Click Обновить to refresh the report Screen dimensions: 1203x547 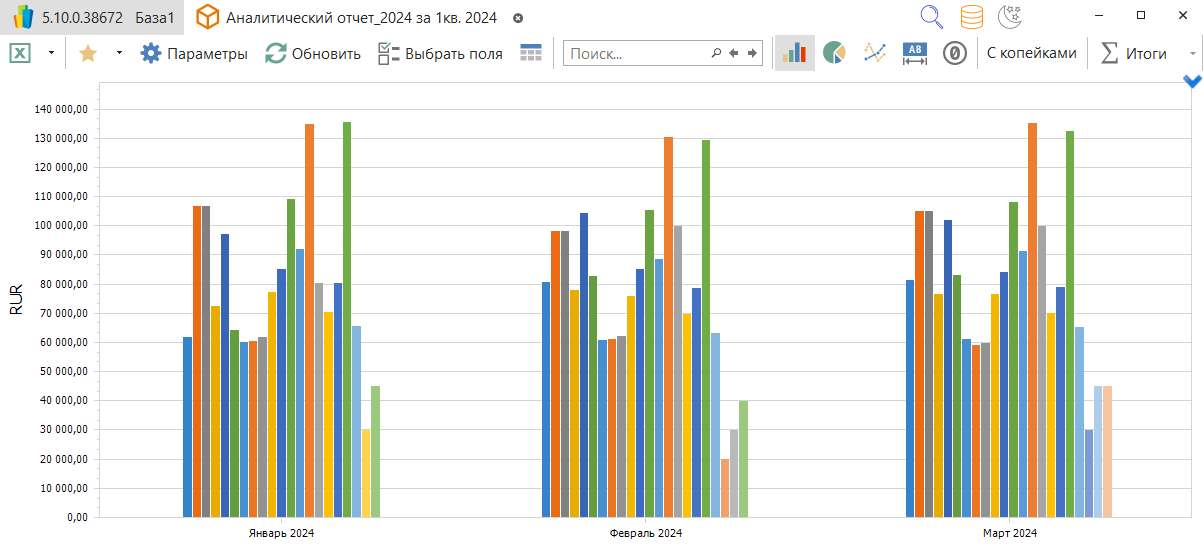(313, 53)
